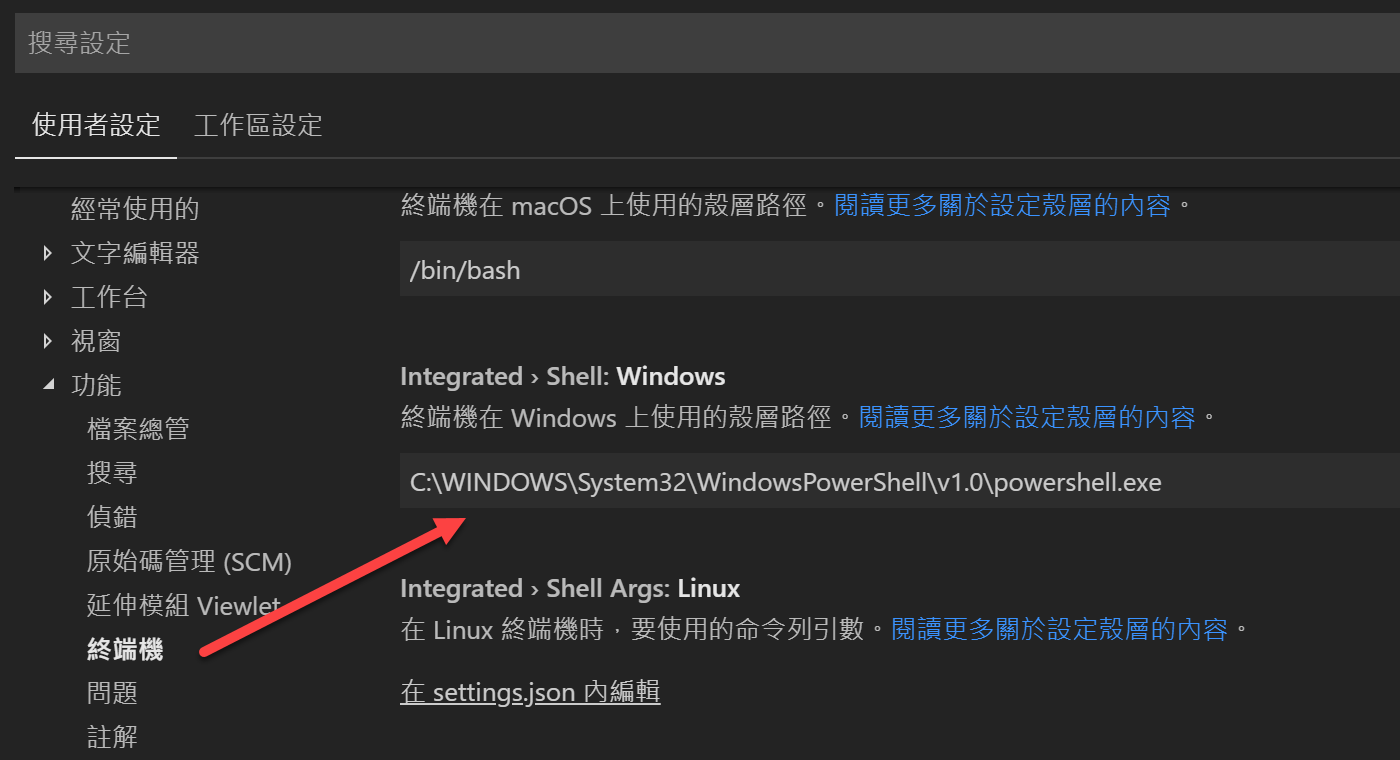Click the /bin/bash macOS shell field

[900, 268]
